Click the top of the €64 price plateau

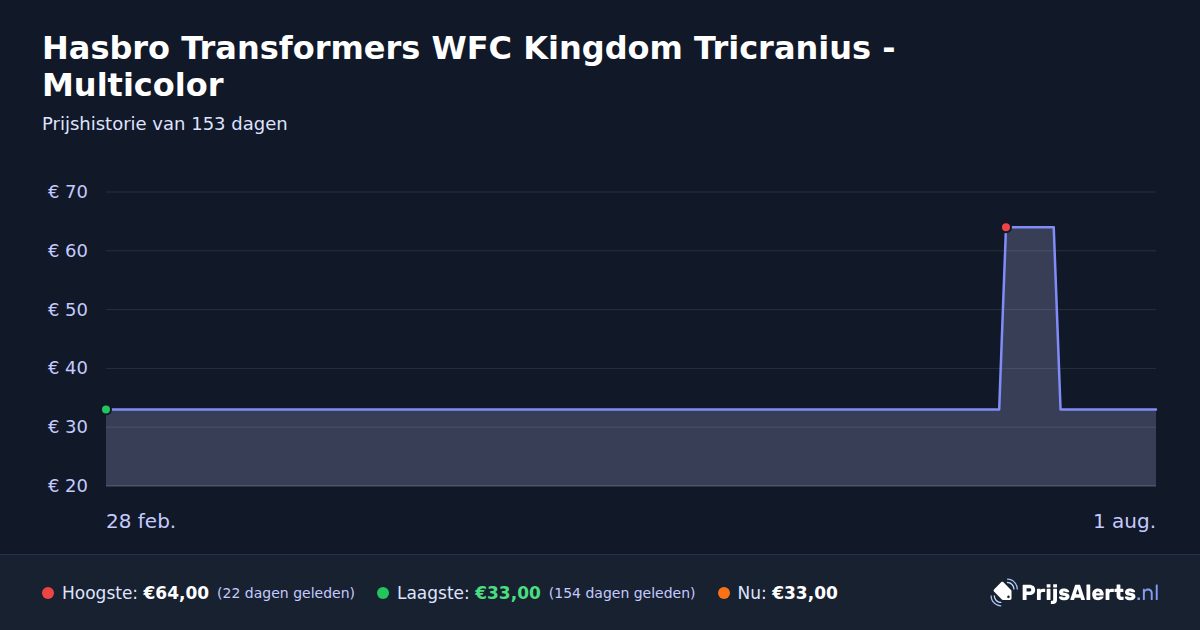click(1030, 227)
